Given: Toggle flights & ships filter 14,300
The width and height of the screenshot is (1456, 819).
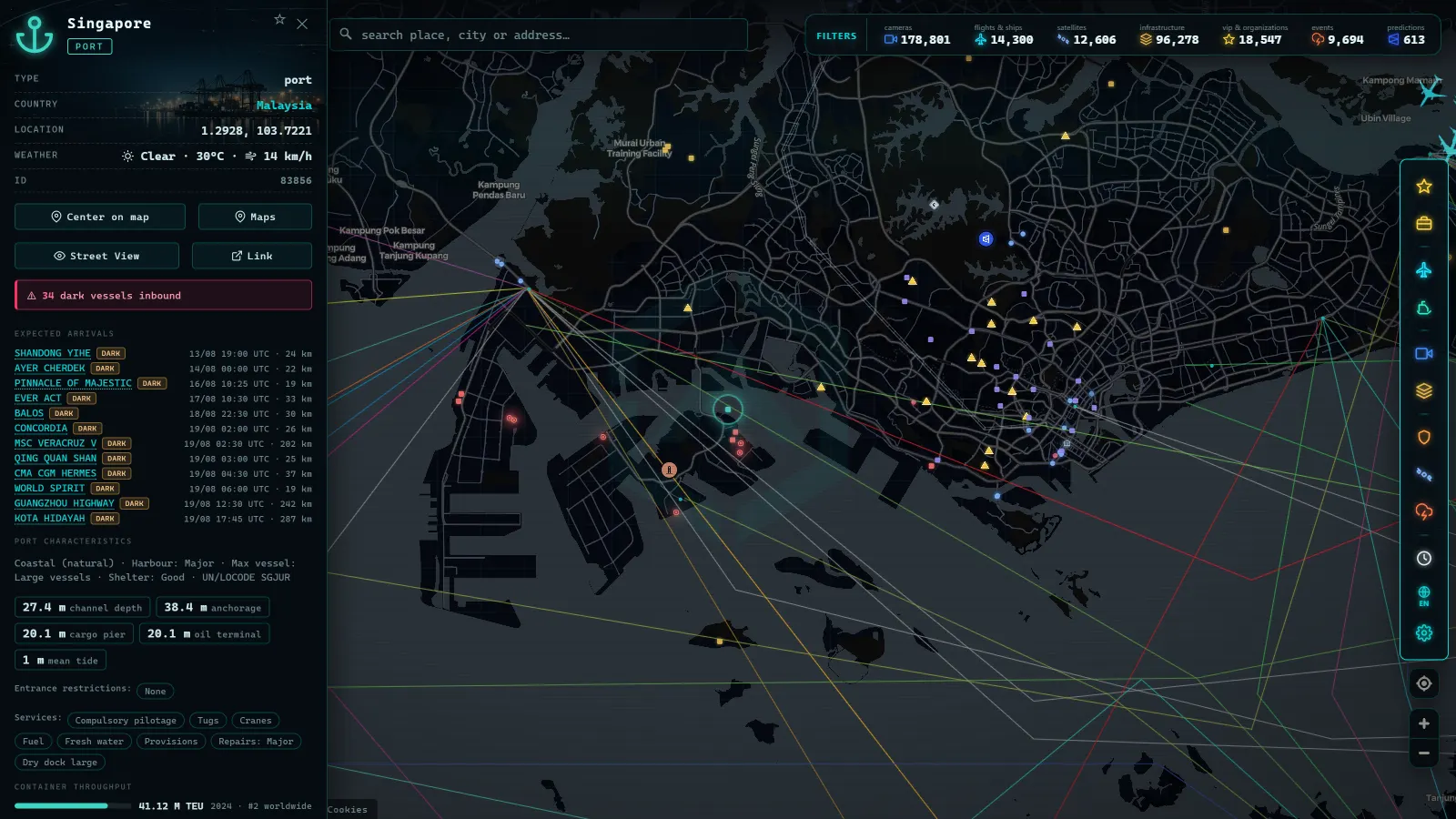Looking at the screenshot, I should click(x=1003, y=35).
